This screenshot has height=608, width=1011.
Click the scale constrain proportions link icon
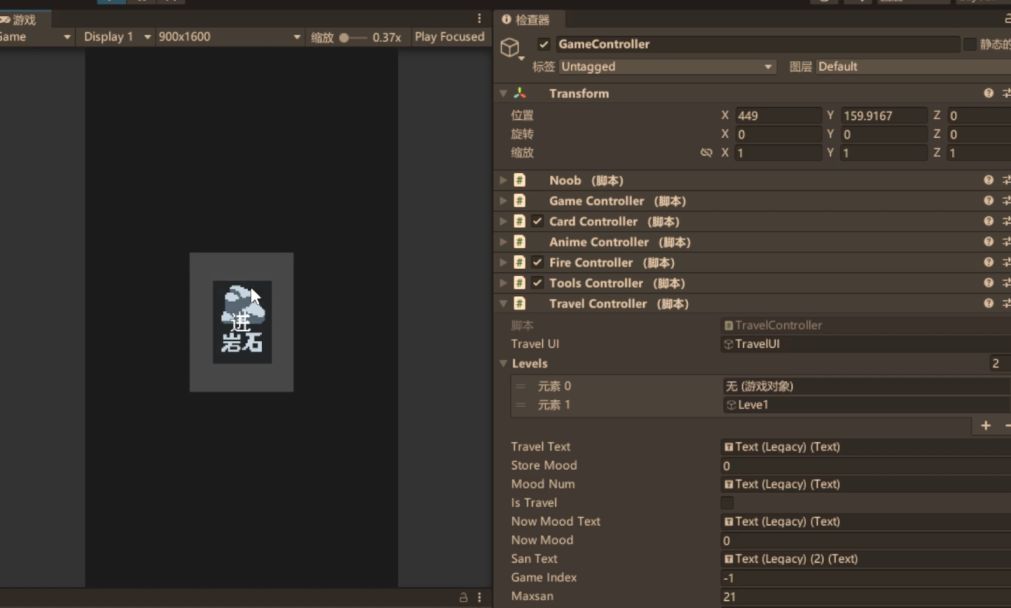click(707, 153)
